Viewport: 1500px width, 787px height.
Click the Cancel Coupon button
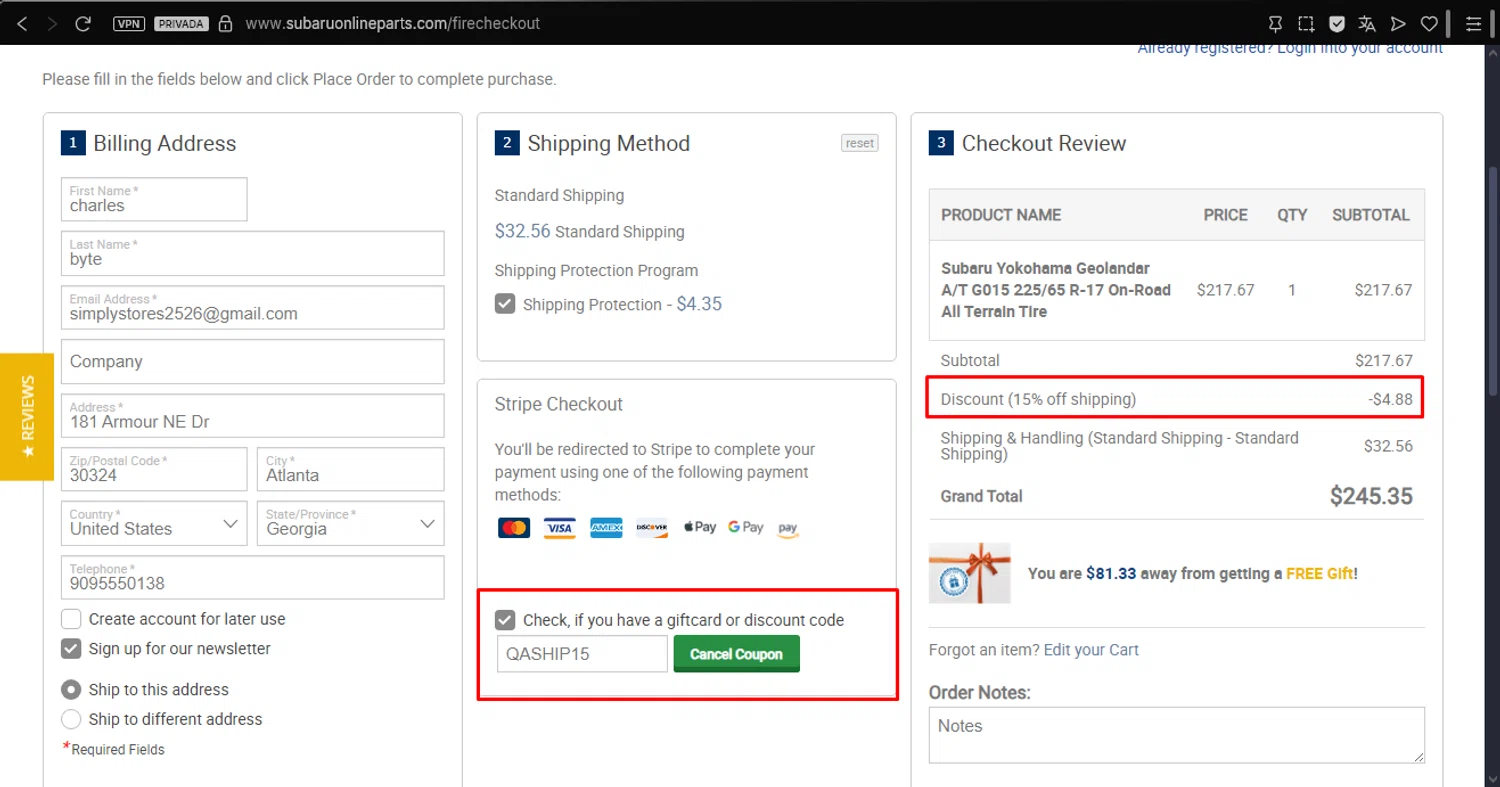point(737,654)
